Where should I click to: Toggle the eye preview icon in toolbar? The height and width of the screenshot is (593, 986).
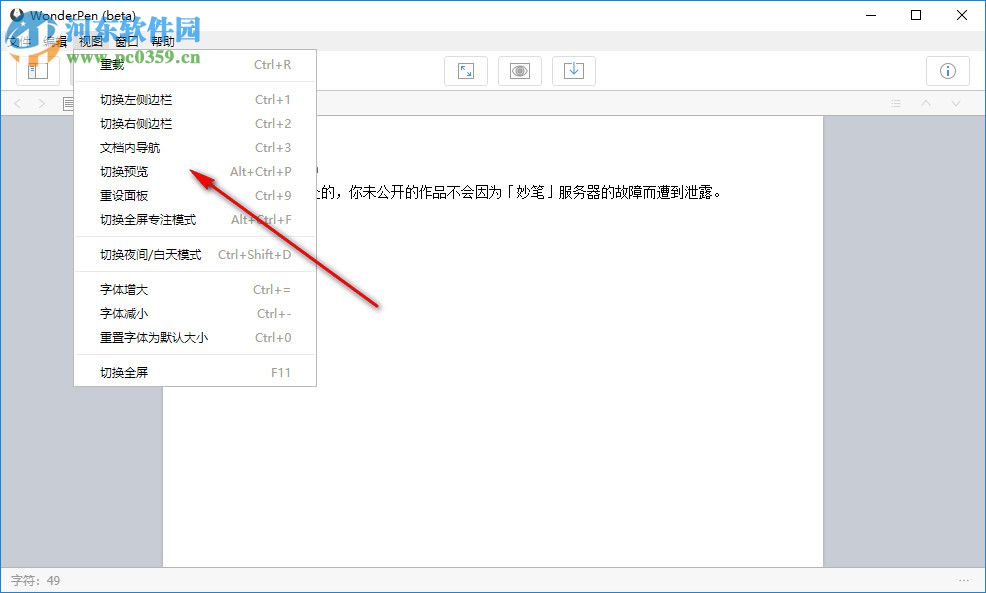(x=520, y=70)
